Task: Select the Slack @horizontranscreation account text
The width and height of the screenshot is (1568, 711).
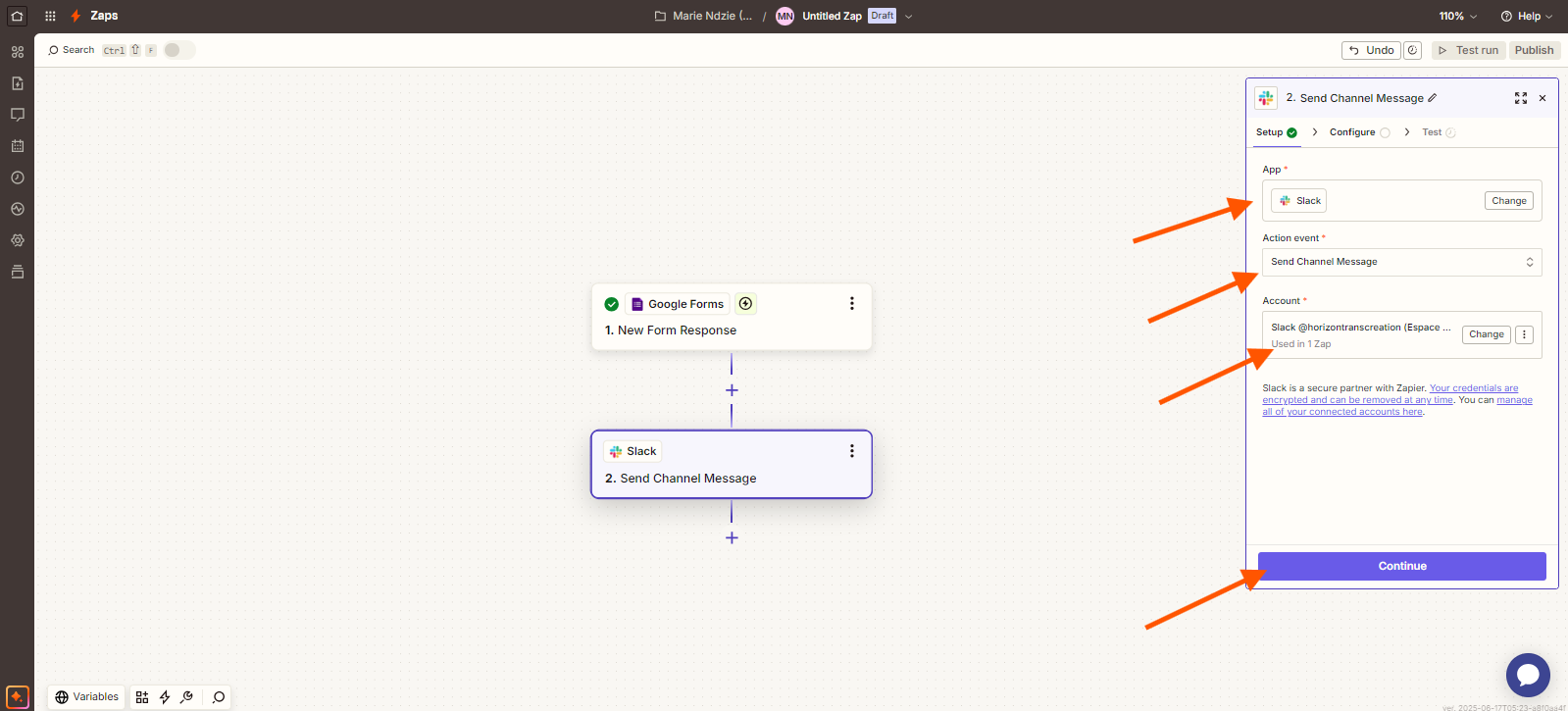Action: (x=1361, y=328)
